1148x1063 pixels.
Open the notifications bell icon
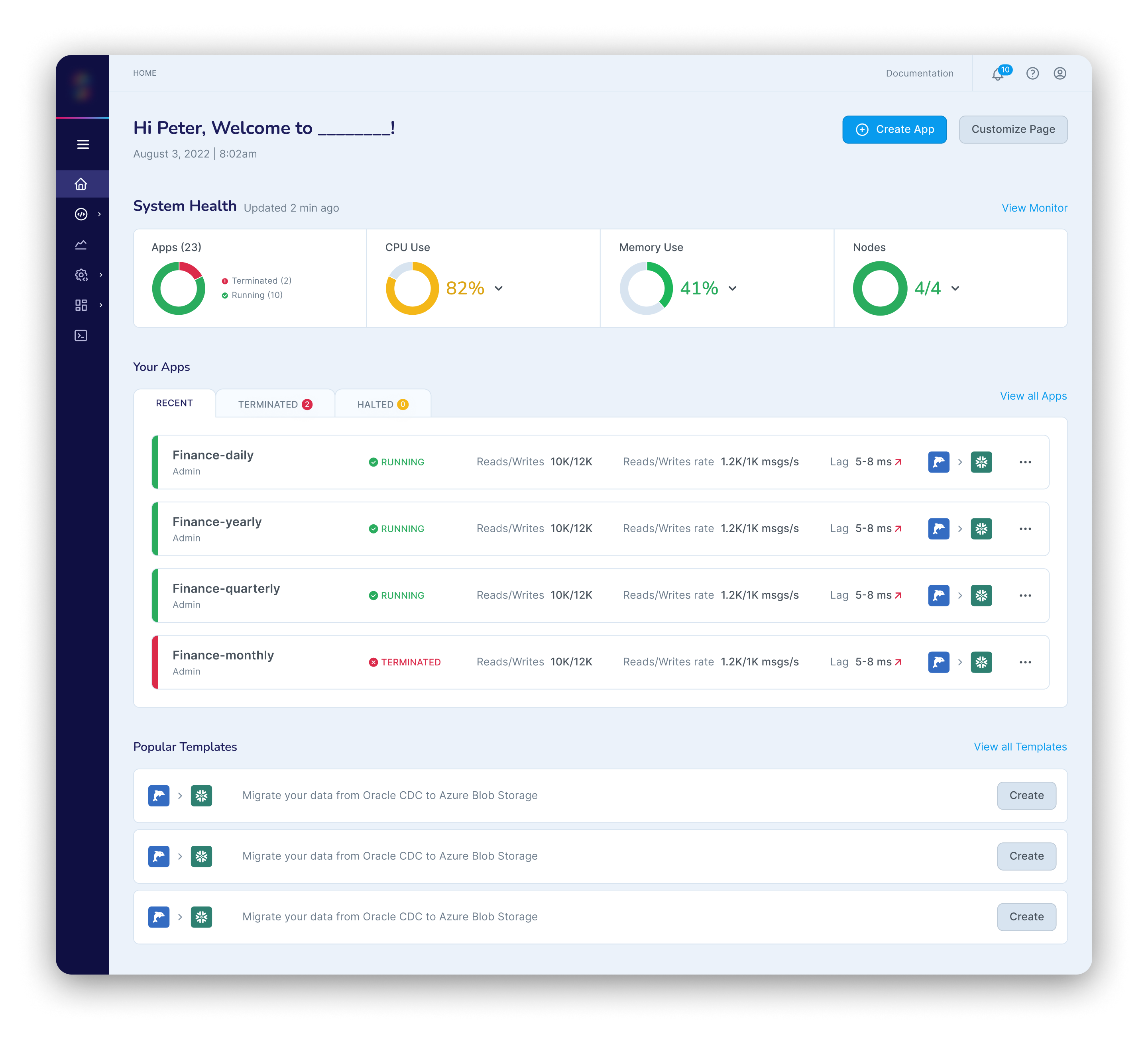pyautogui.click(x=998, y=74)
